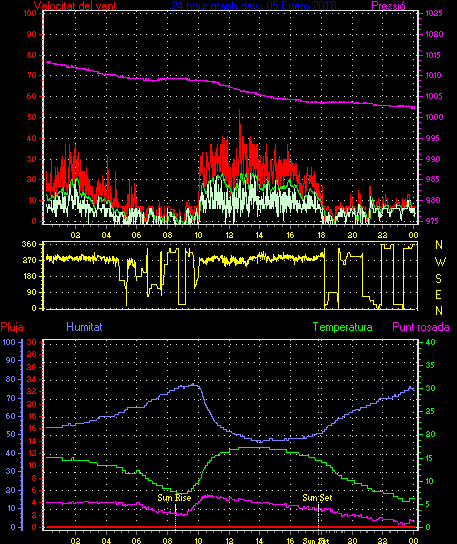The height and width of the screenshot is (544, 457).
Task: Click the "1035" pressure axis value
Action: tap(434, 14)
